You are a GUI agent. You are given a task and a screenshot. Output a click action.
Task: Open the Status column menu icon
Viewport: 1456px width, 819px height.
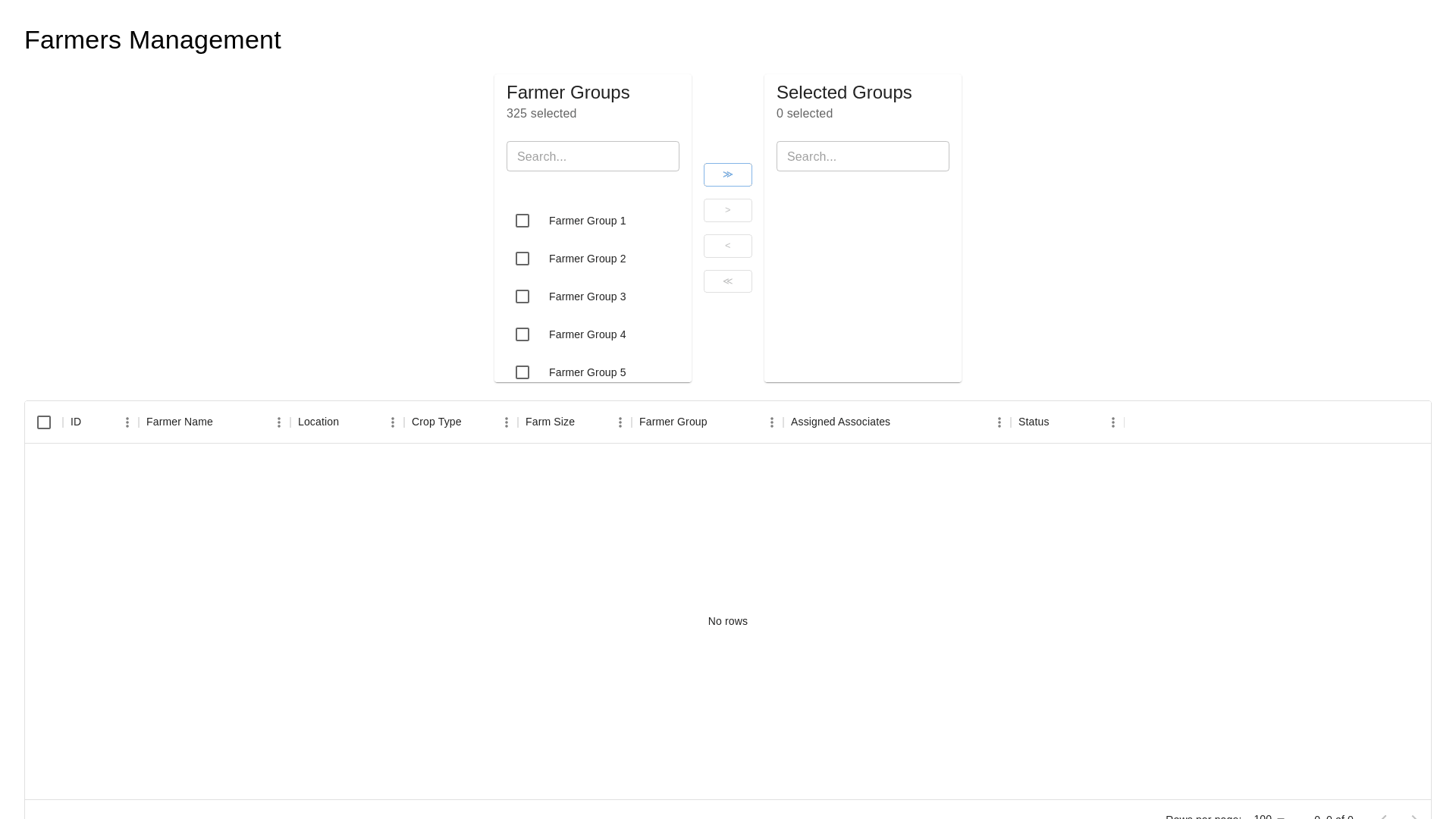pos(1113,422)
